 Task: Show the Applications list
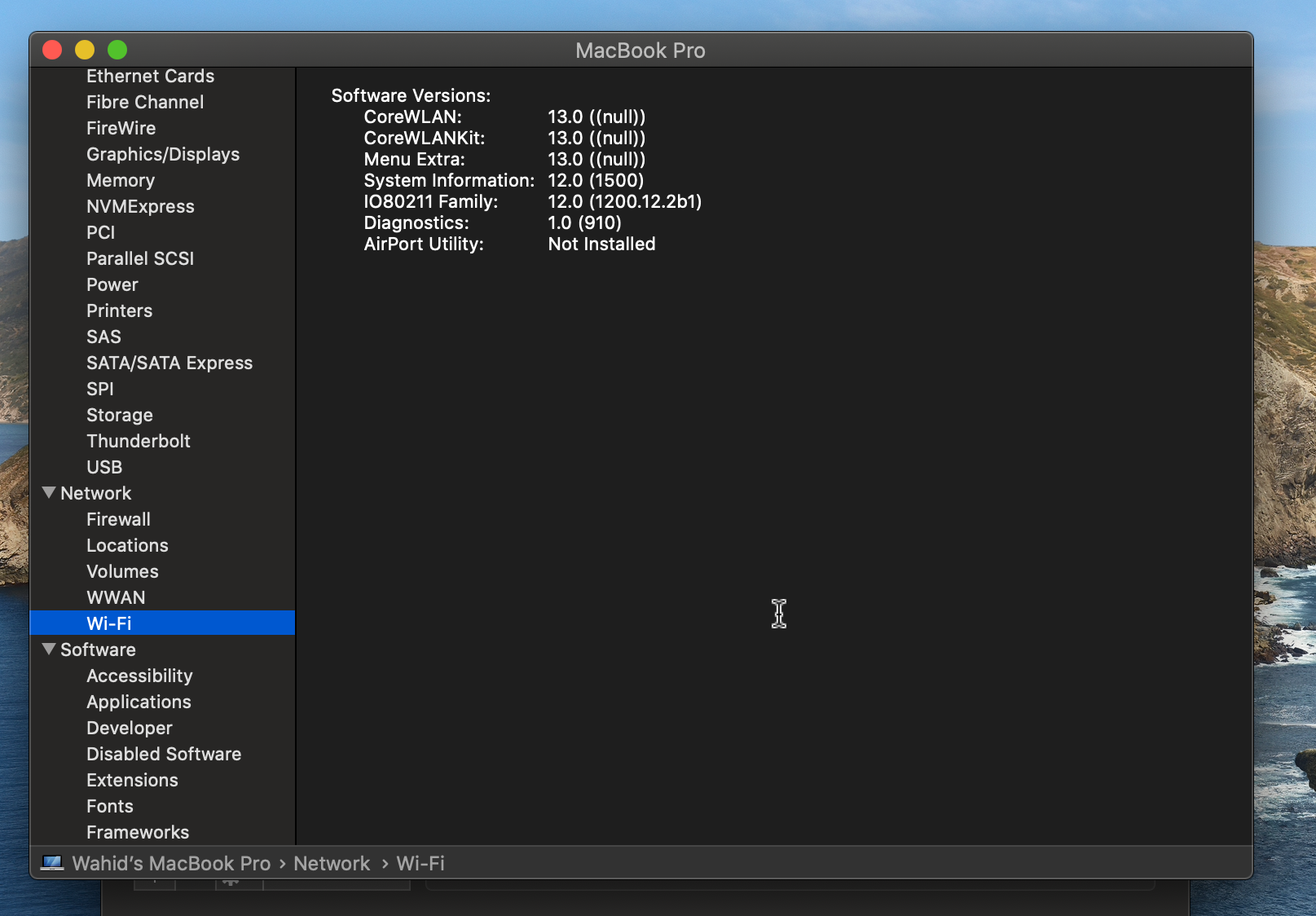click(139, 702)
